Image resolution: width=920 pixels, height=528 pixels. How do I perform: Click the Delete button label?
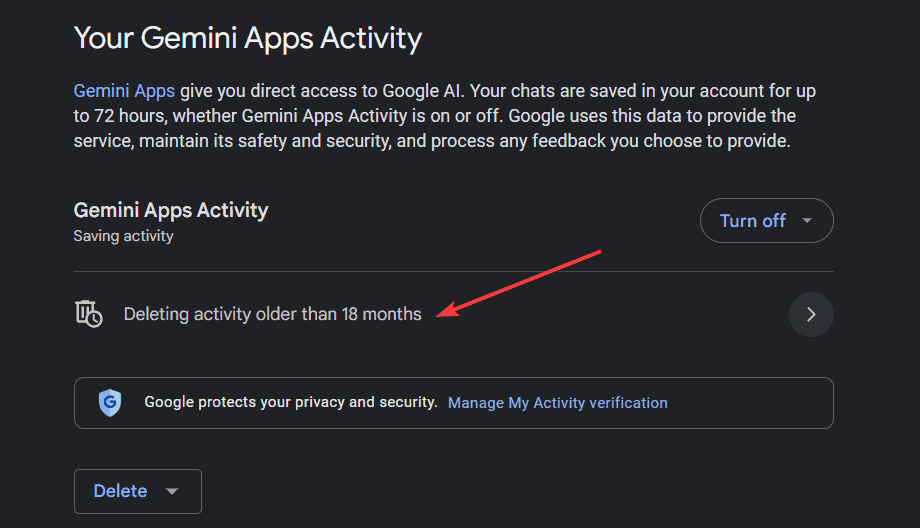coord(120,491)
